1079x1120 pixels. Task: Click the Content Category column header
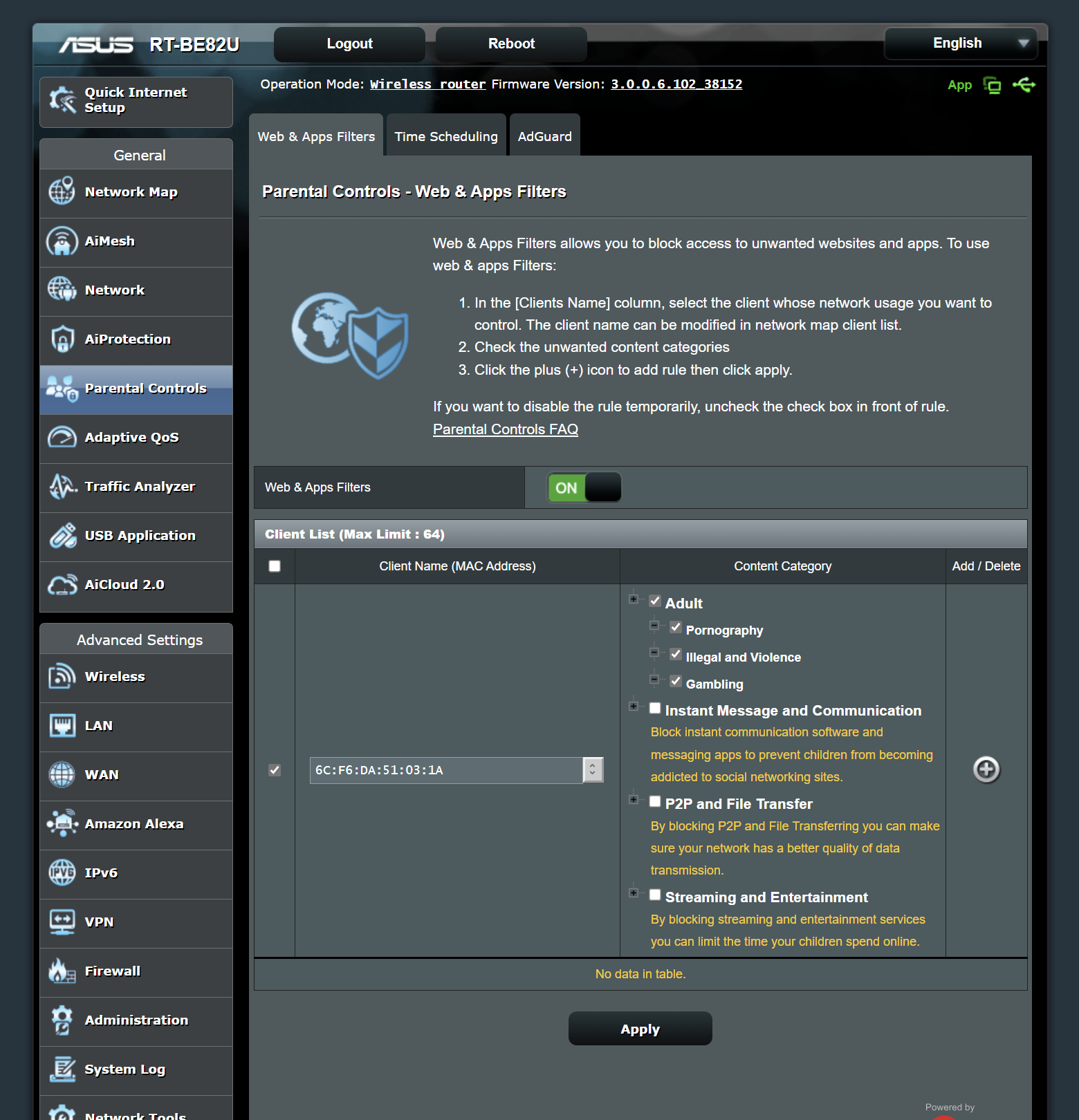coord(783,566)
